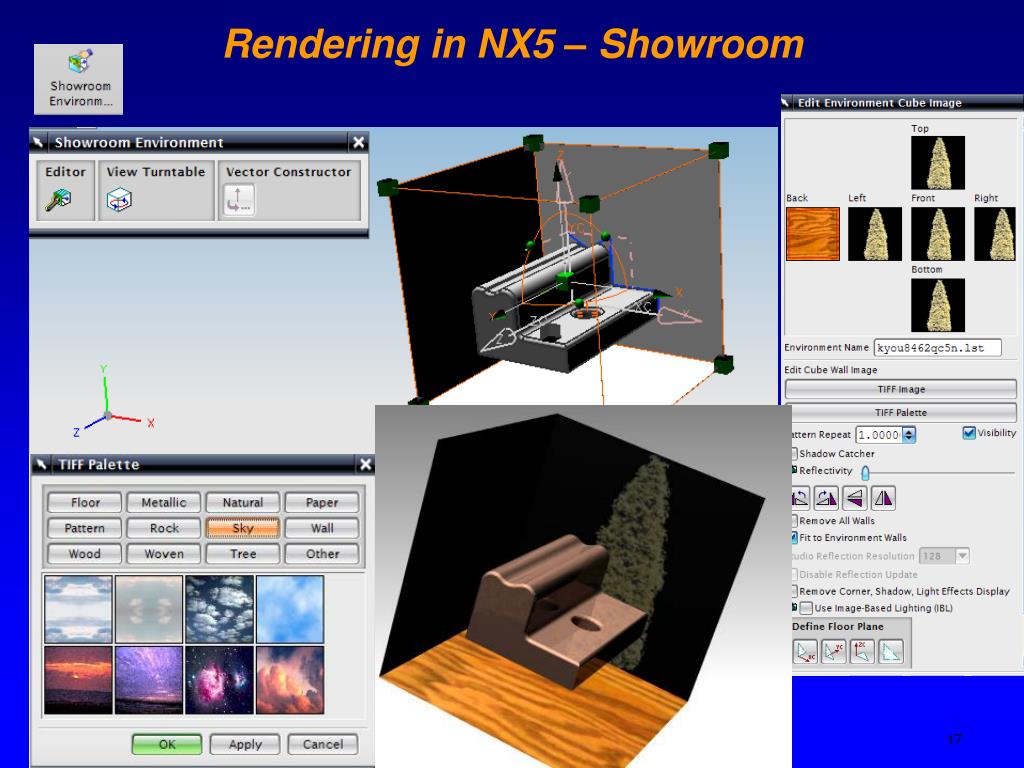Screen dimensions: 1024x768
Task: Close the TIFF Palette dialog
Action: click(x=366, y=464)
